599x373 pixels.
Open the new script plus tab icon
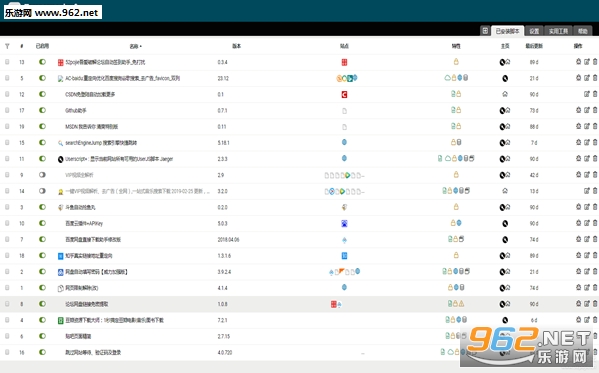click(485, 31)
